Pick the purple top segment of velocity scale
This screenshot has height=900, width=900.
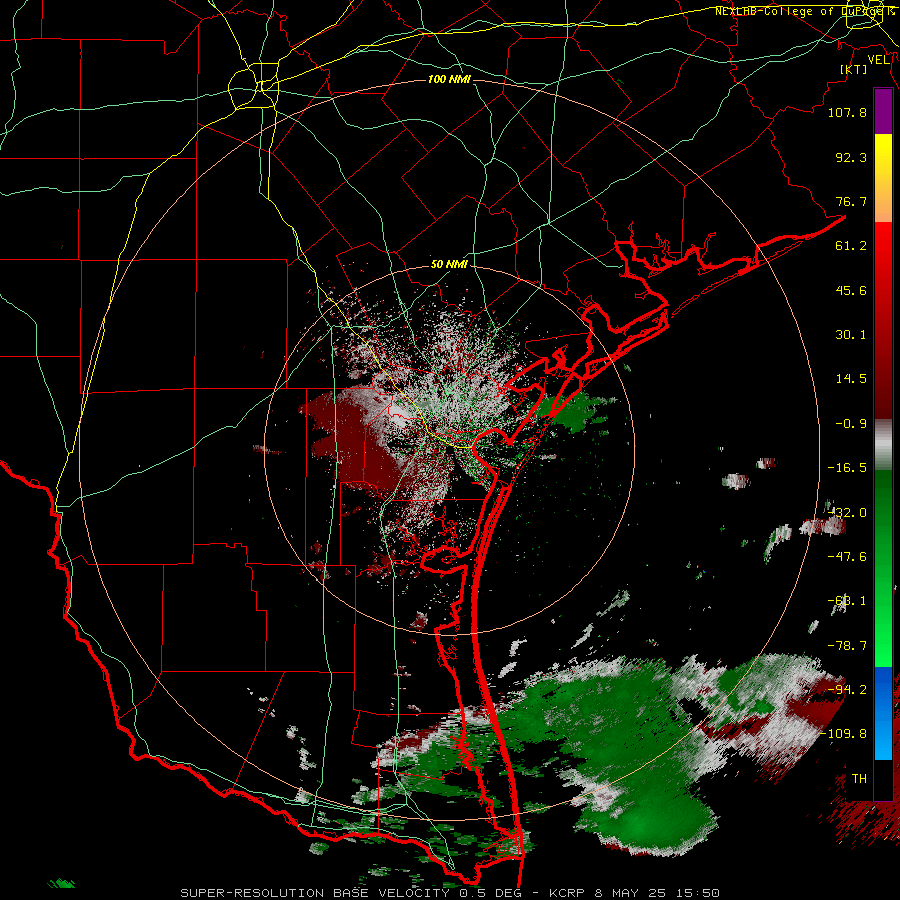(x=883, y=112)
